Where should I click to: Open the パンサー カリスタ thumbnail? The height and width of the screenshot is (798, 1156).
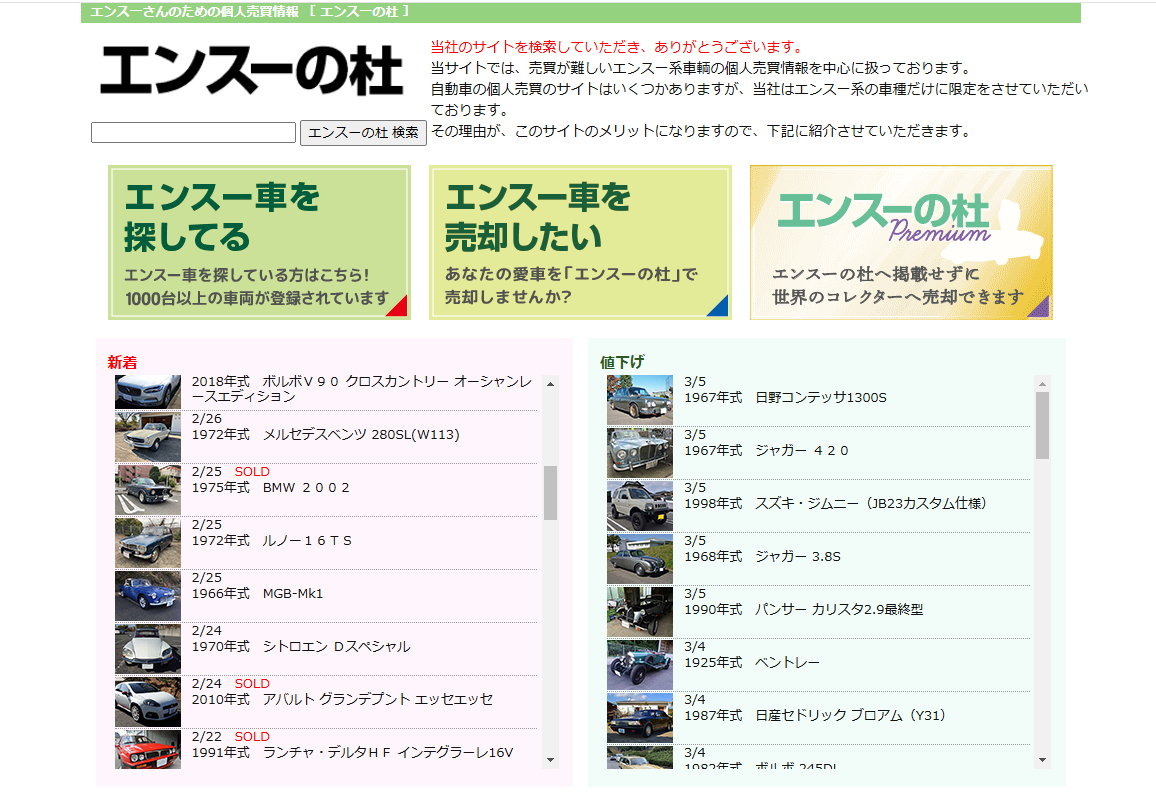click(640, 613)
